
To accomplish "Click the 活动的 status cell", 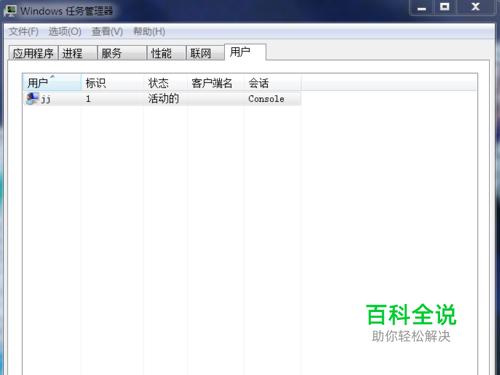I will coord(163,99).
